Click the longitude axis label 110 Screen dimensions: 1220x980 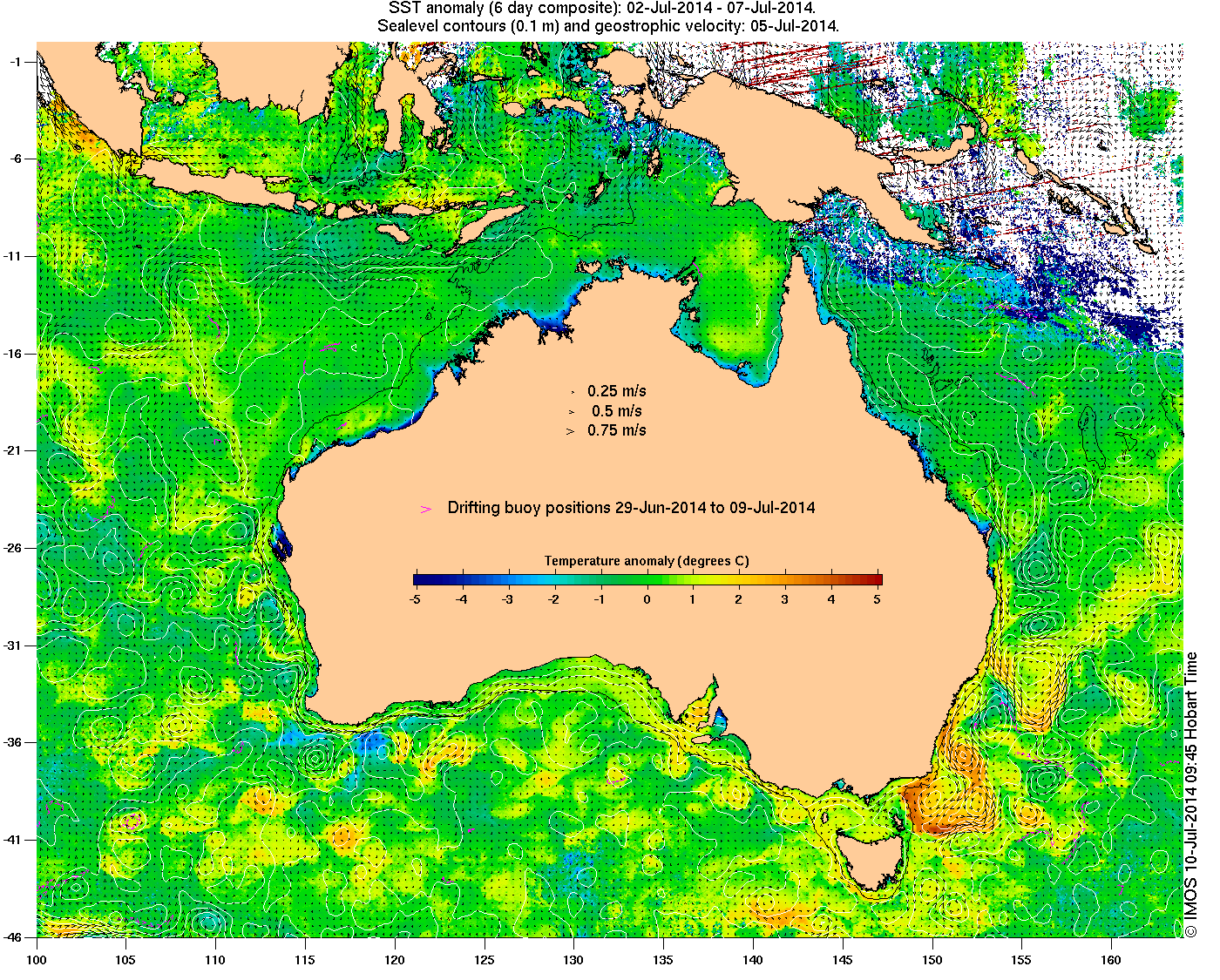pos(215,960)
